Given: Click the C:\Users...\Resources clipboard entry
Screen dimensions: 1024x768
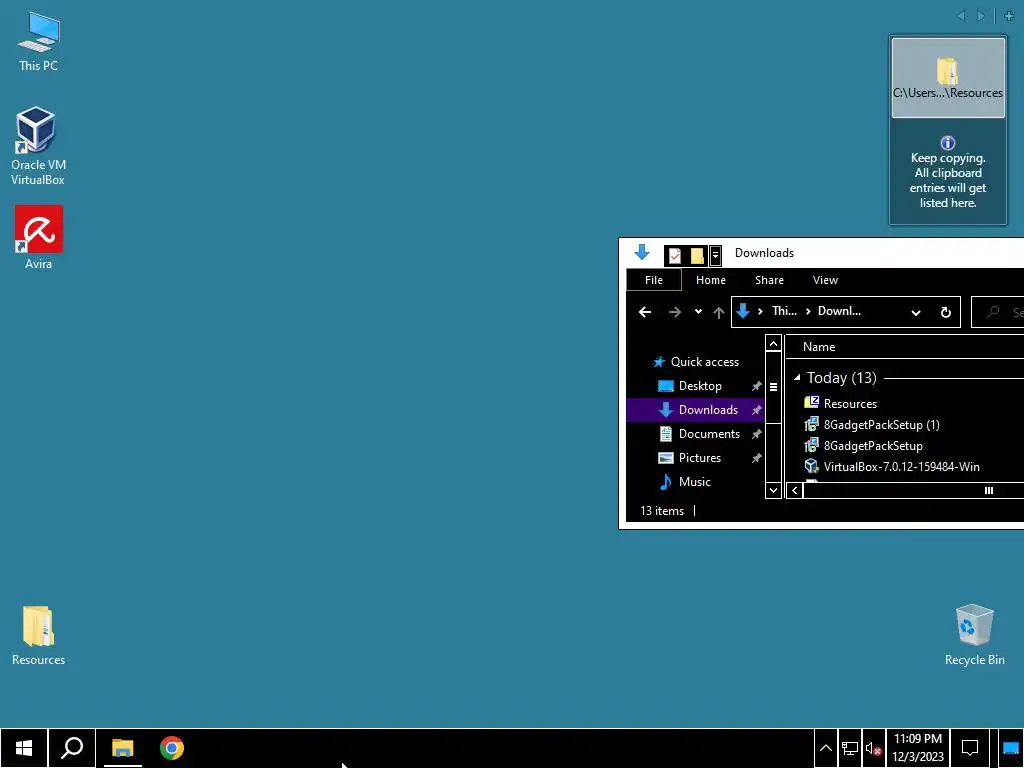Looking at the screenshot, I should [948, 78].
